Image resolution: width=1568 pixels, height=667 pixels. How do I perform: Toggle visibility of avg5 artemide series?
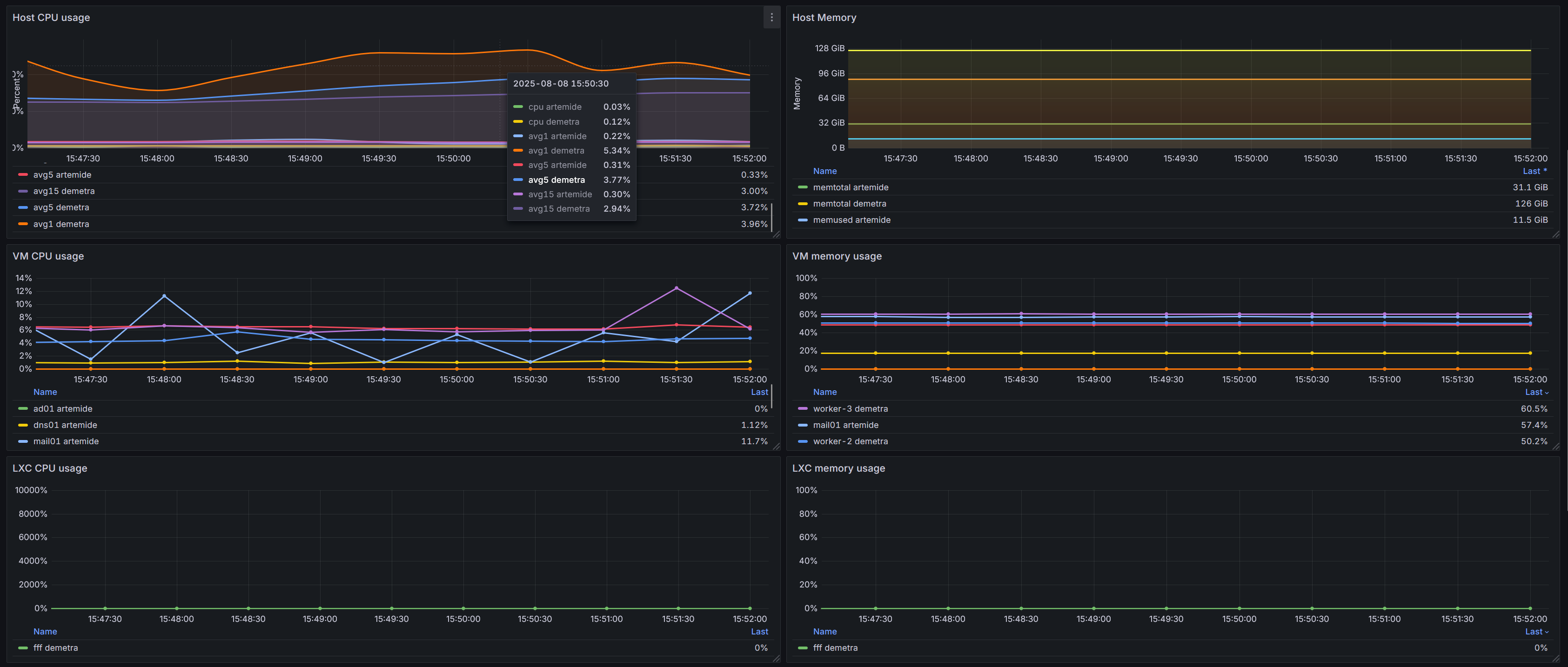62,175
